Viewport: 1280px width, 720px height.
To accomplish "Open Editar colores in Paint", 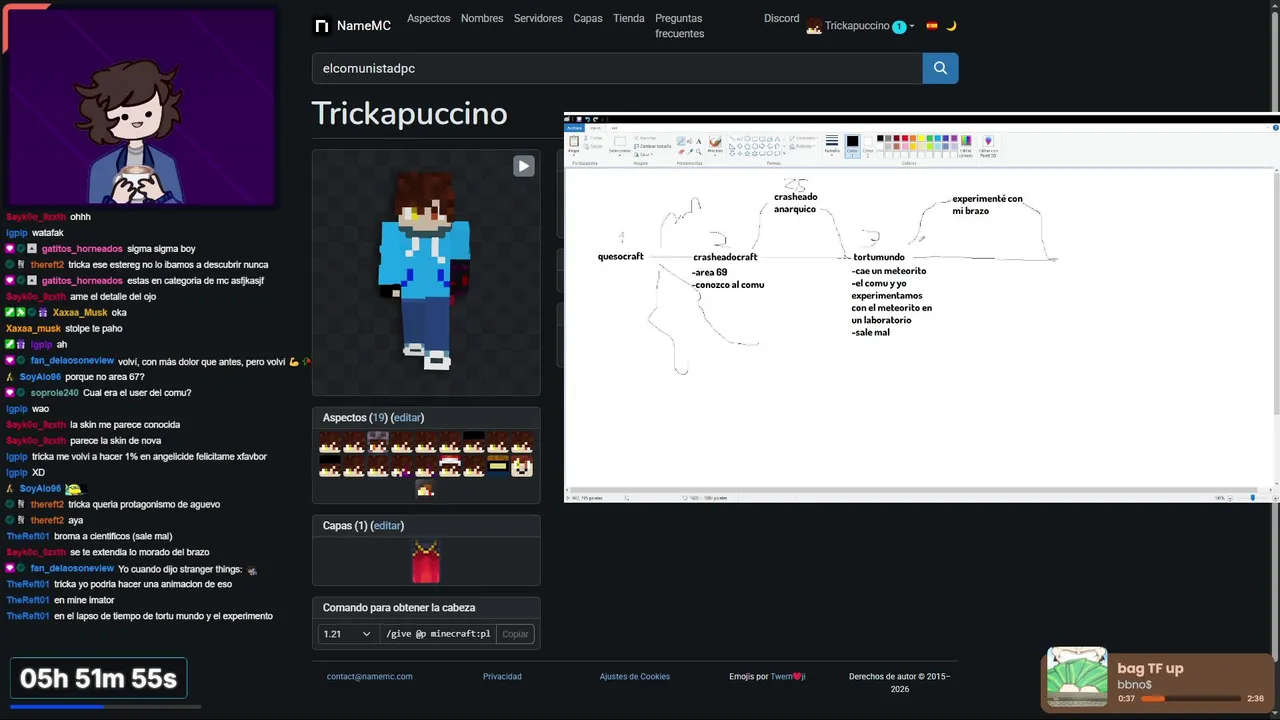I will pyautogui.click(x=965, y=146).
